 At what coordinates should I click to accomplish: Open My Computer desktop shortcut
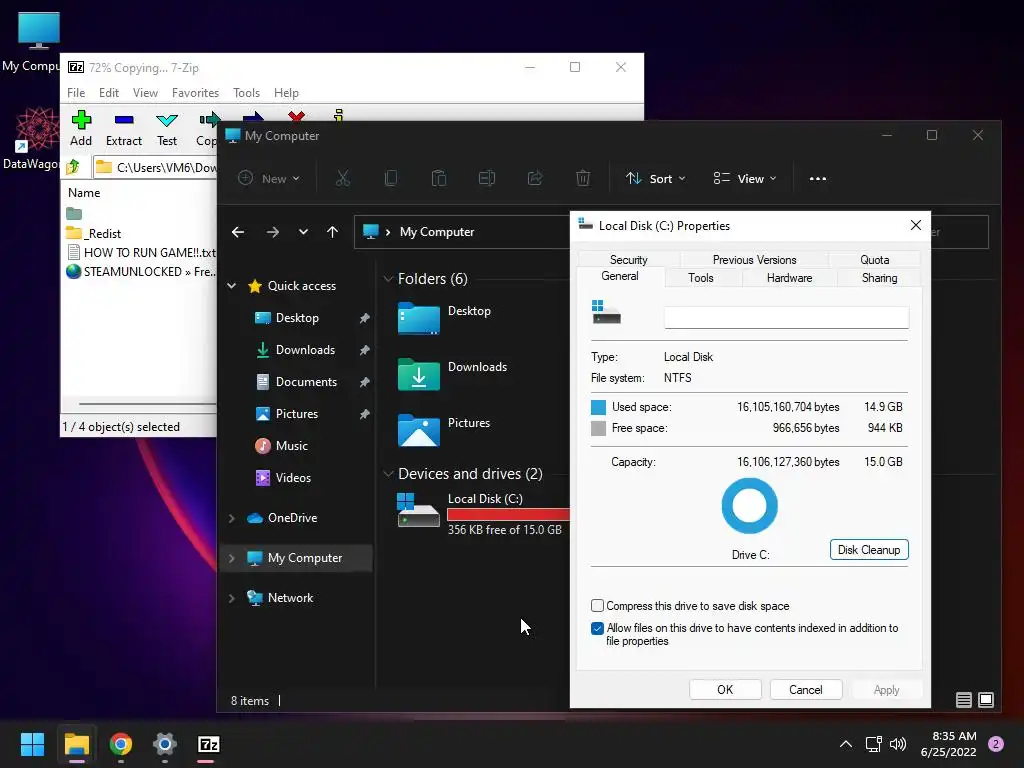click(38, 40)
